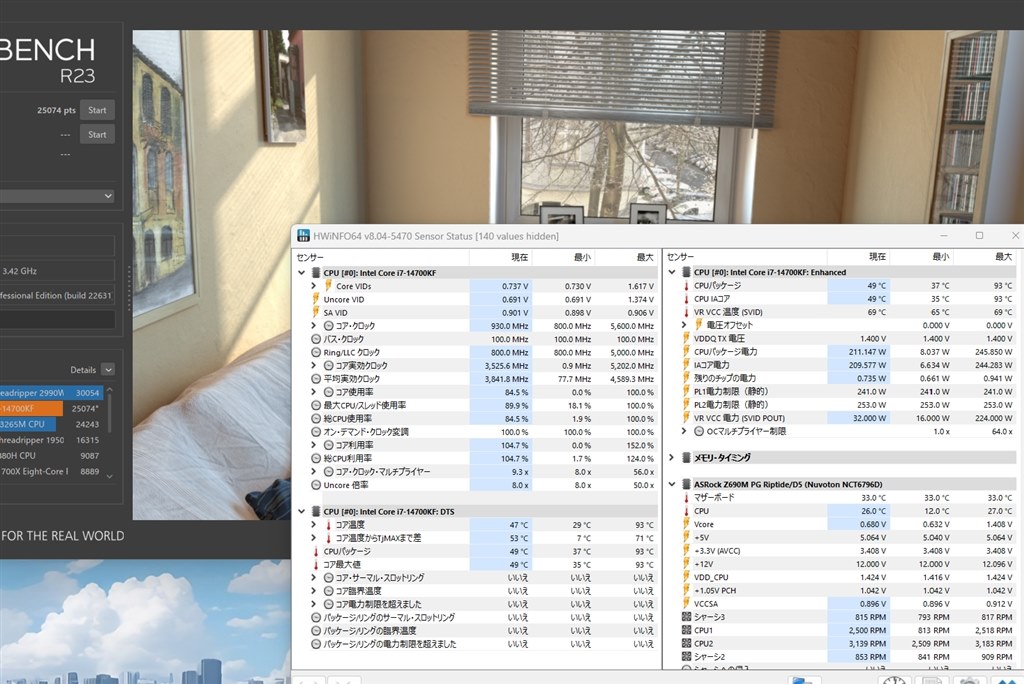1024x684 pixels.
Task: Collapse the ASRock Z690M PG Riptide/D5 group
Action: tap(671, 484)
